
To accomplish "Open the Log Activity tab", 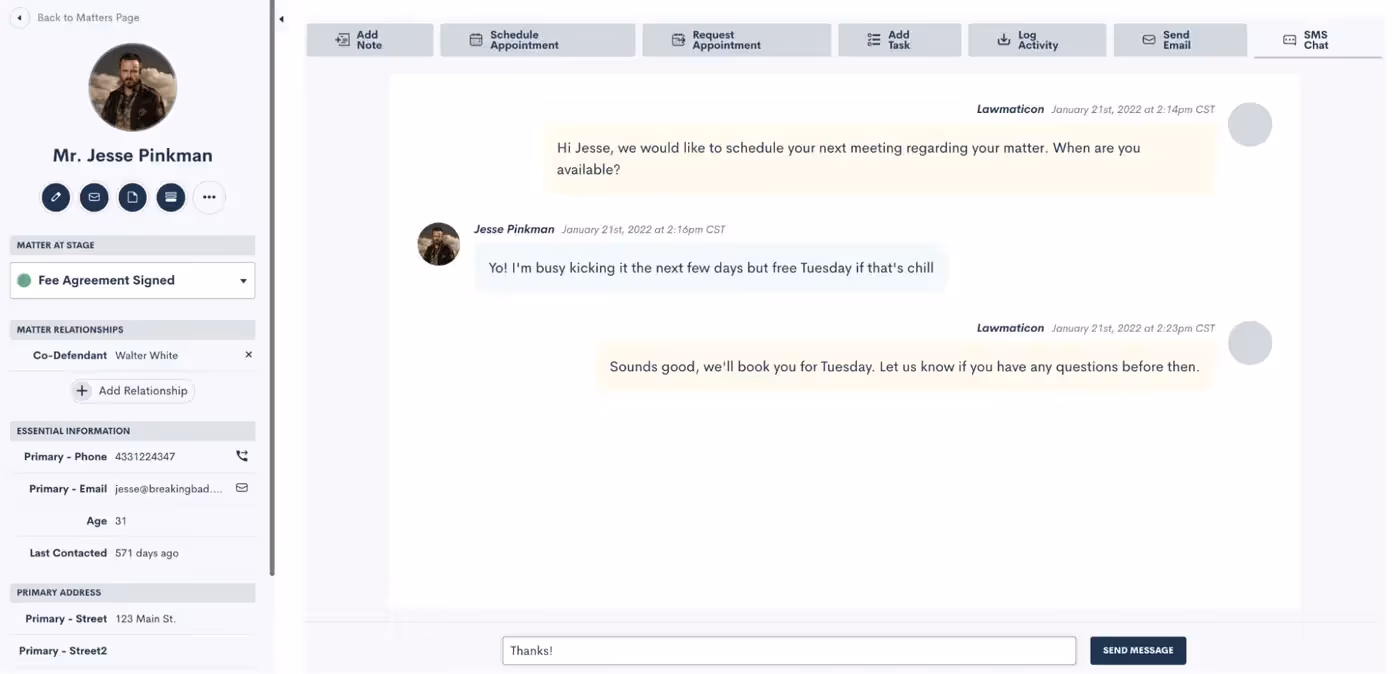I will 1037,40.
